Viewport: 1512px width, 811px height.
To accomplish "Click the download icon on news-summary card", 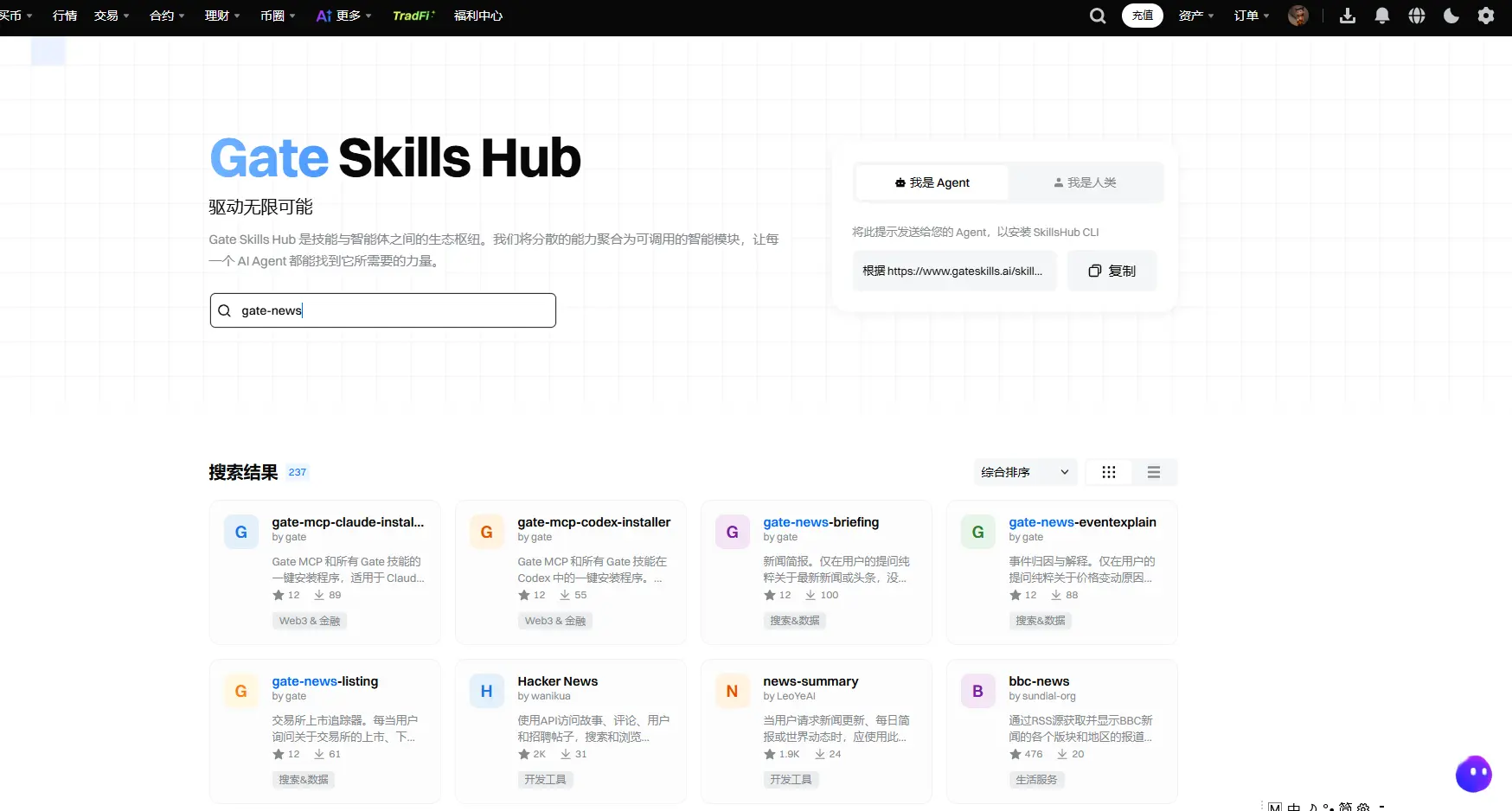I will coord(820,754).
